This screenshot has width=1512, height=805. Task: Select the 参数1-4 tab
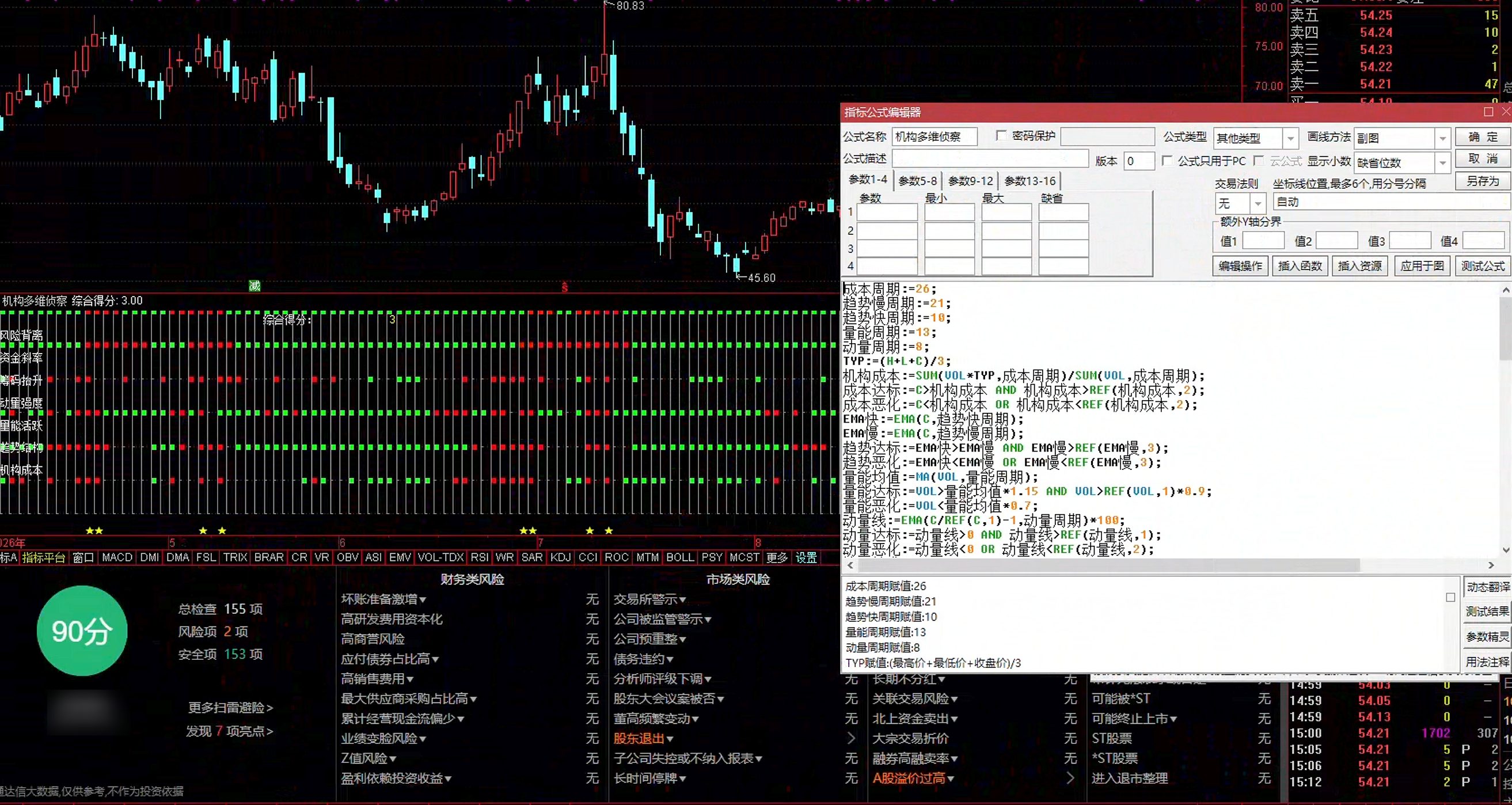pos(868,180)
